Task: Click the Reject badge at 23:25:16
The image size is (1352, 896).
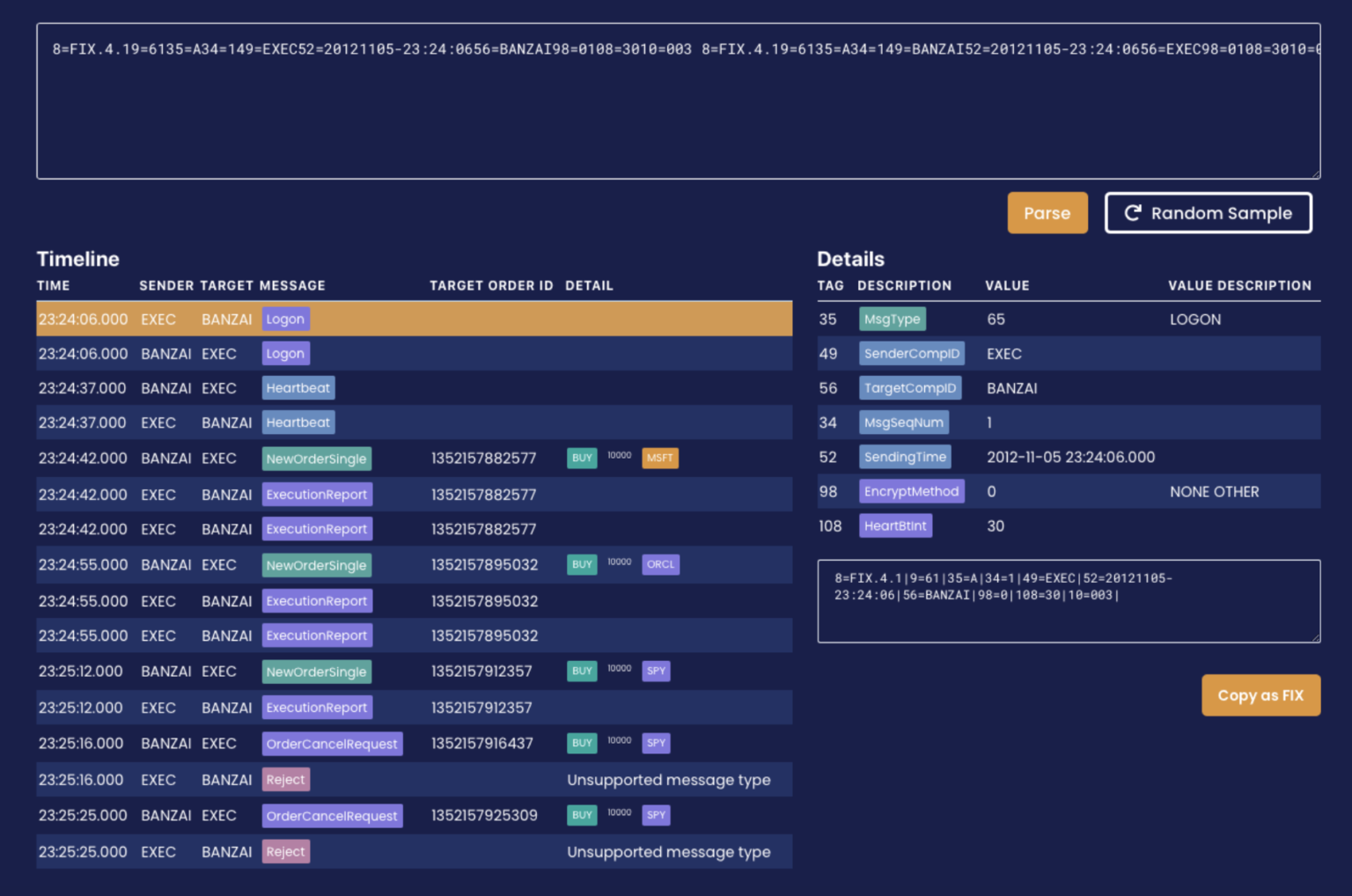Action: click(285, 780)
